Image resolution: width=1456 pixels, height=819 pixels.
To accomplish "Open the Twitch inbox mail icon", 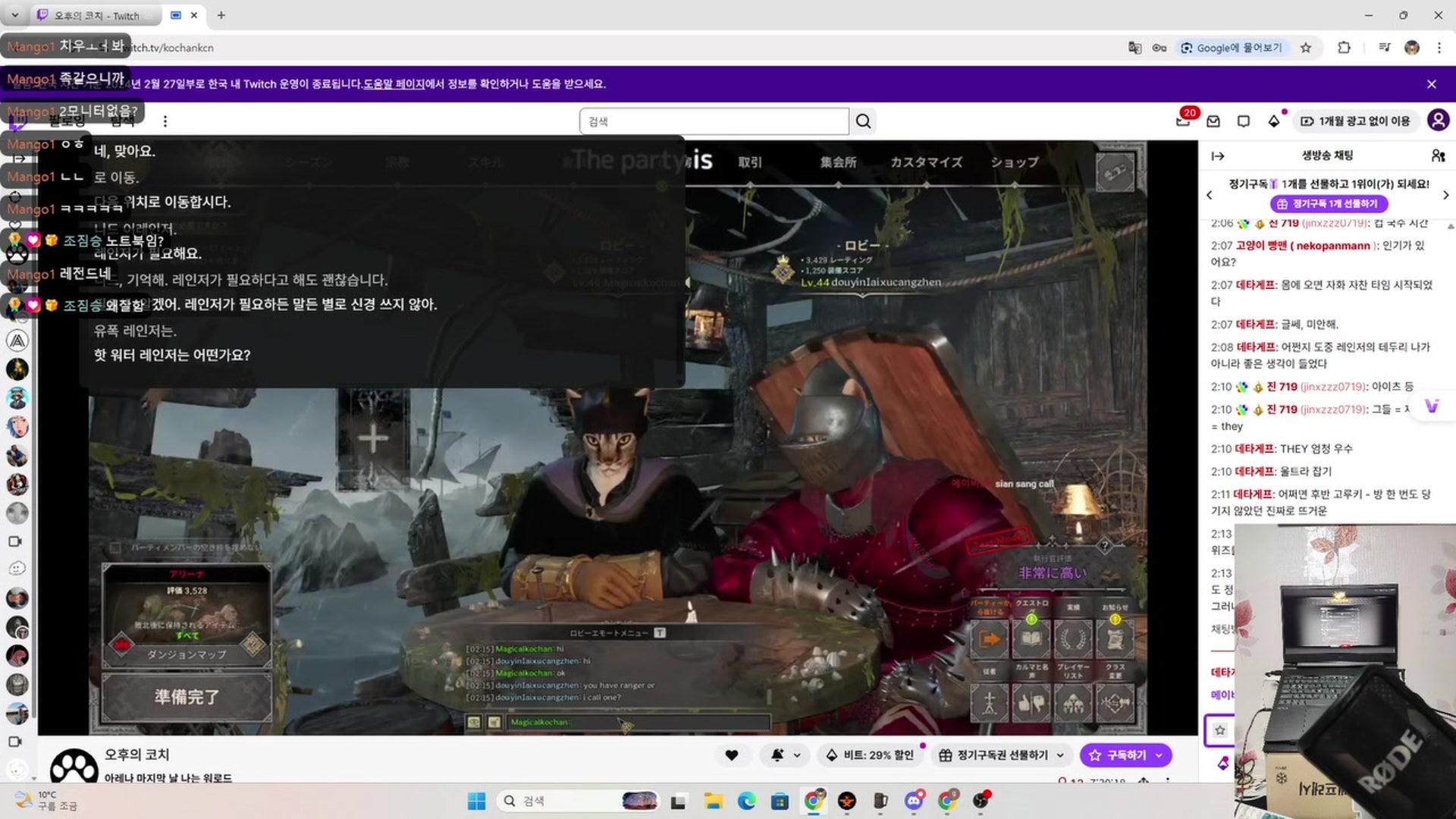I will click(1213, 121).
